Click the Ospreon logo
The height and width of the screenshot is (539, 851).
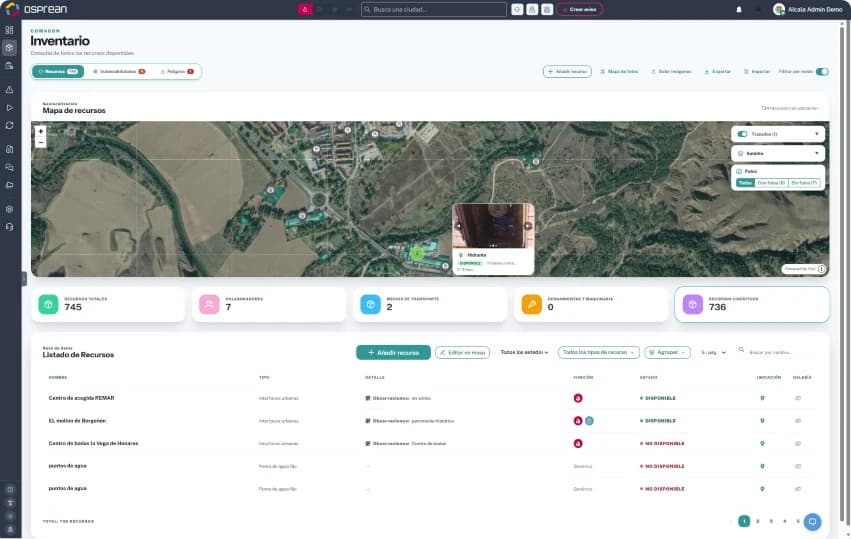tap(36, 9)
